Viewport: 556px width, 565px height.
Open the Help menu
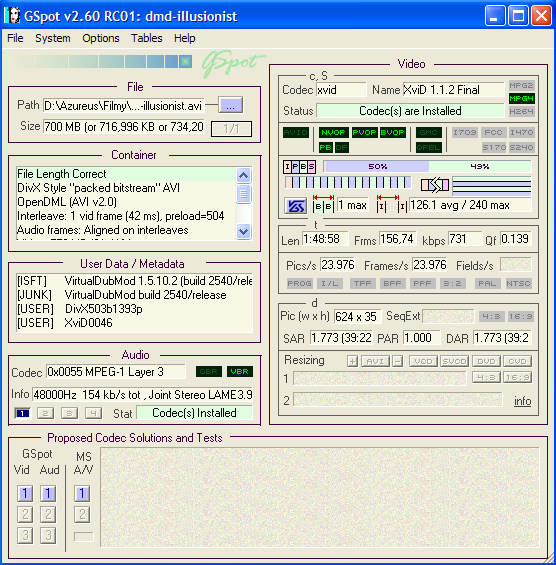pos(184,38)
